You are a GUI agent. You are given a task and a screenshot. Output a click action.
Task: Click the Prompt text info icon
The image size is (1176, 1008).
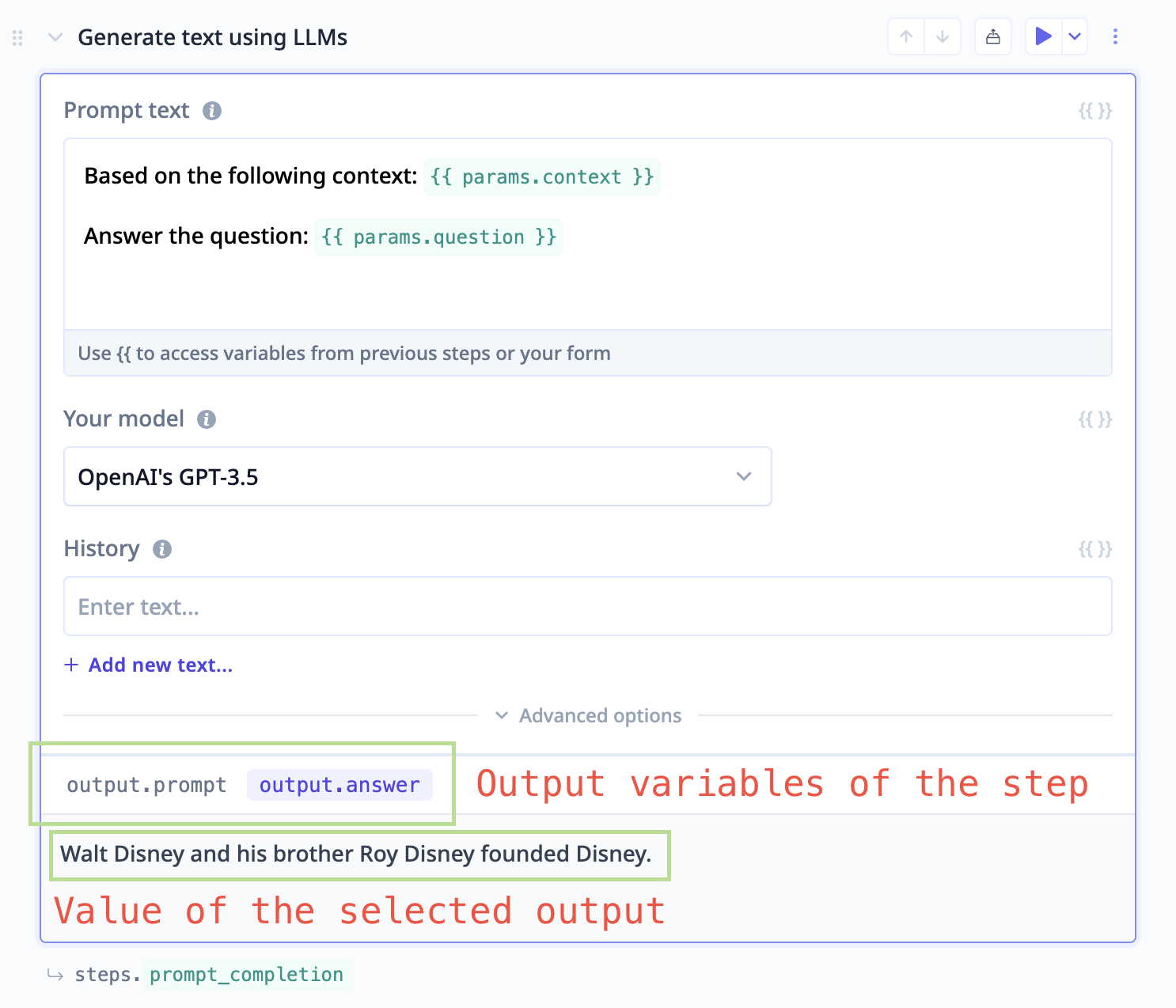tap(211, 111)
